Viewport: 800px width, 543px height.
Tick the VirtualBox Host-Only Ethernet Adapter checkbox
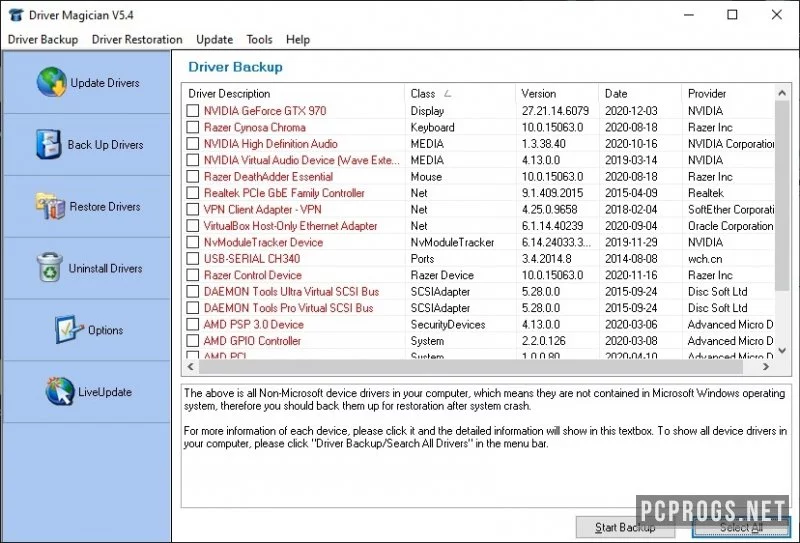[192, 226]
